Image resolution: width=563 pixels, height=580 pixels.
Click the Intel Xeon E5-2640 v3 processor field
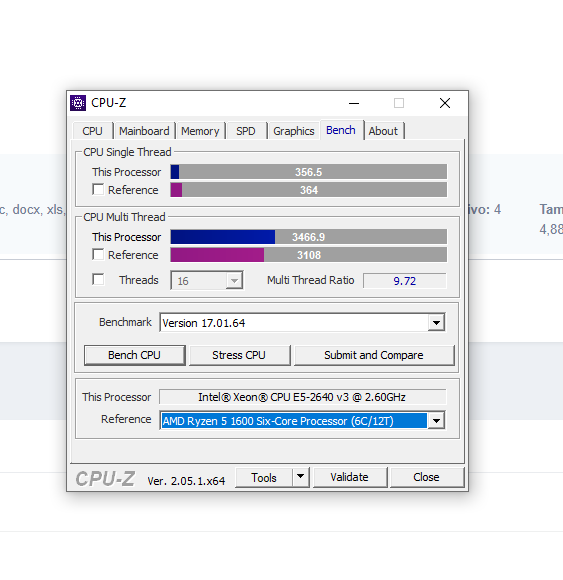303,397
